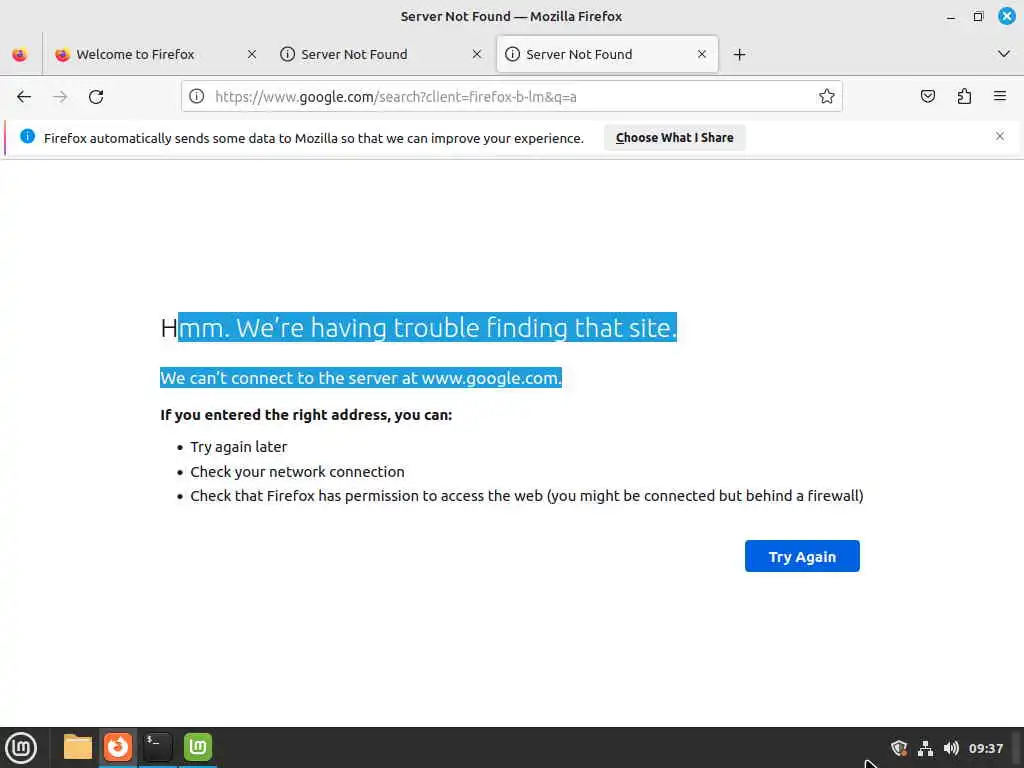This screenshot has width=1024, height=768.
Task: Minimize the Firefox window
Action: click(x=951, y=16)
